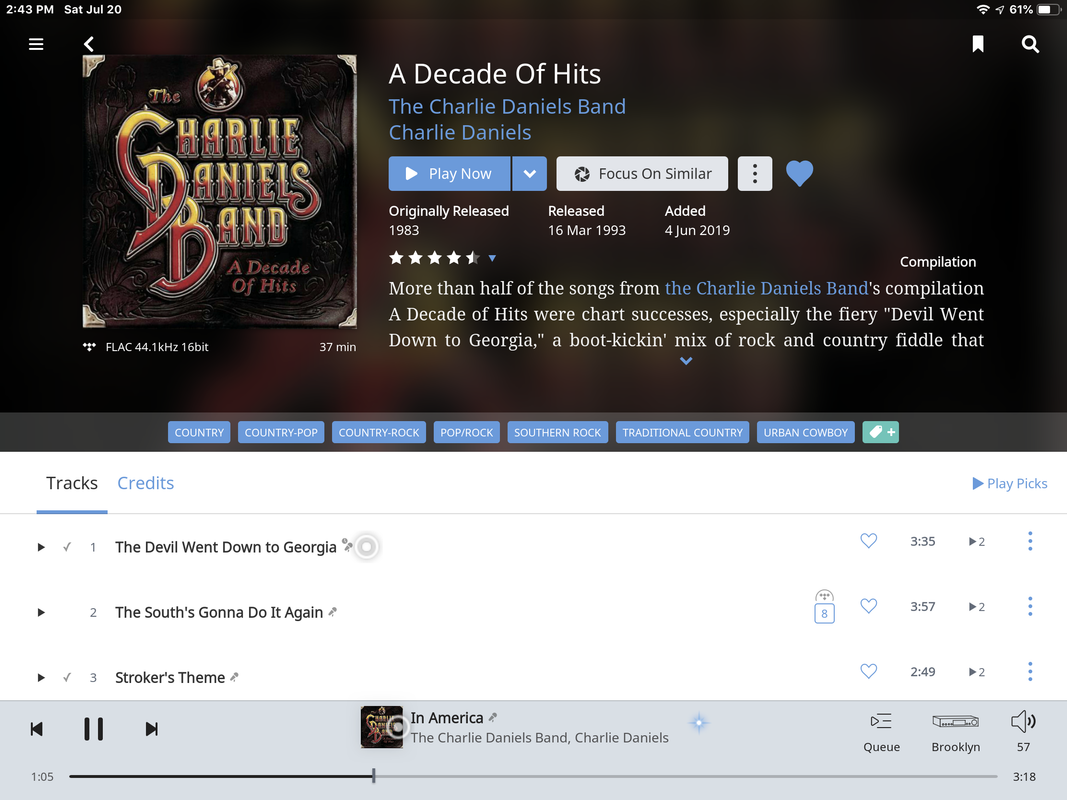1067x800 pixels.
Task: Open lyrics icon next to South's Gonna Do It Again
Action: point(333,612)
